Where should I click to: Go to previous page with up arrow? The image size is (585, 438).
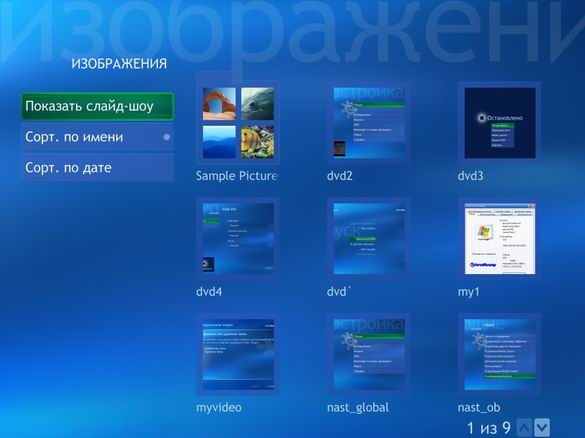coord(524,428)
